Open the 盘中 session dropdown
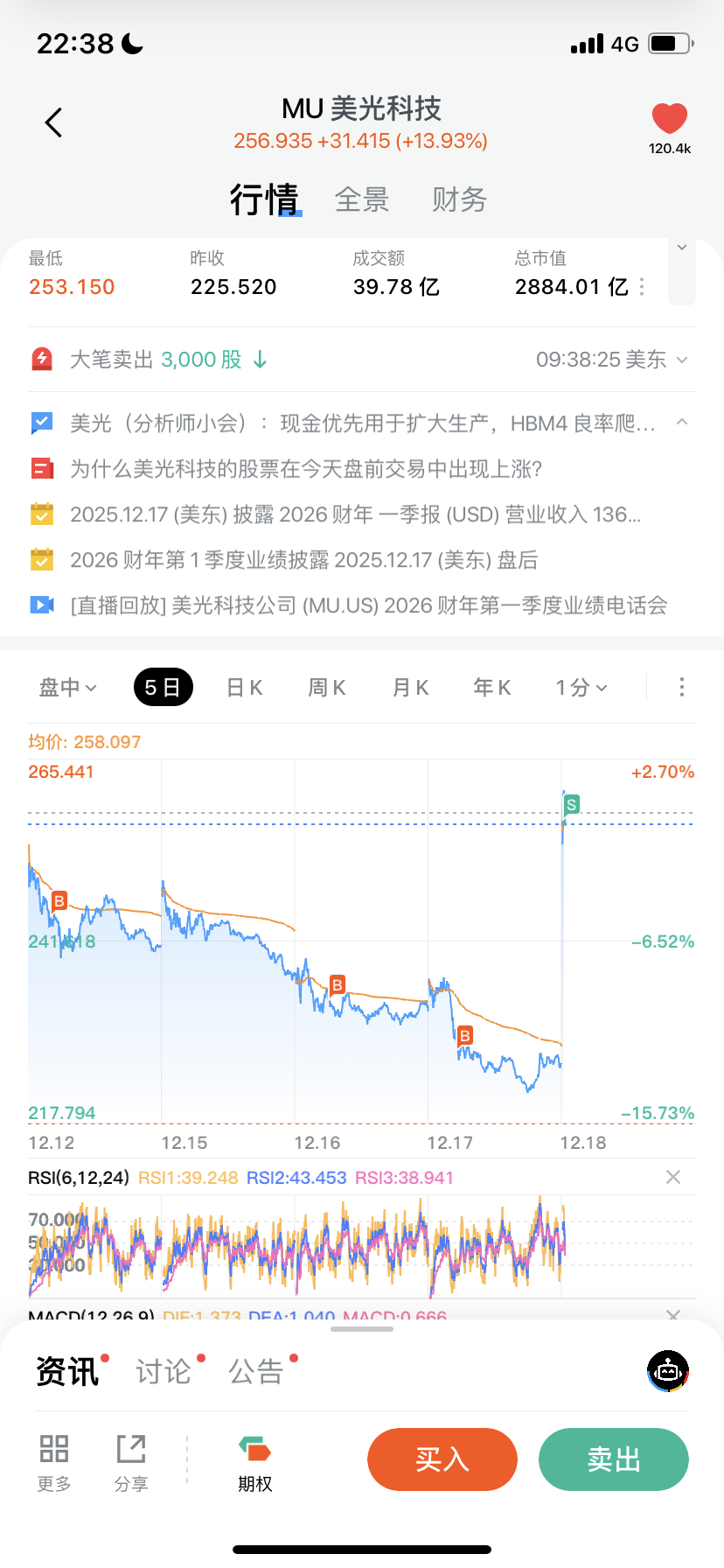 click(x=67, y=688)
